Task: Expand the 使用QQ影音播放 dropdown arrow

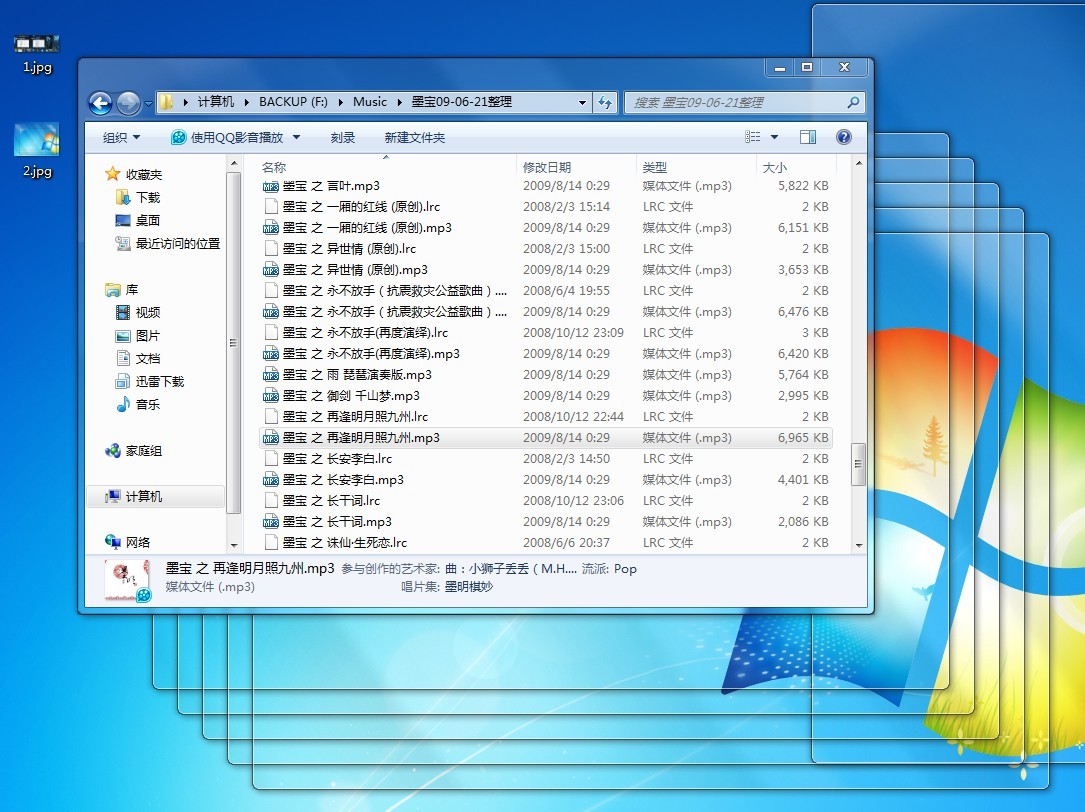Action: tap(297, 137)
